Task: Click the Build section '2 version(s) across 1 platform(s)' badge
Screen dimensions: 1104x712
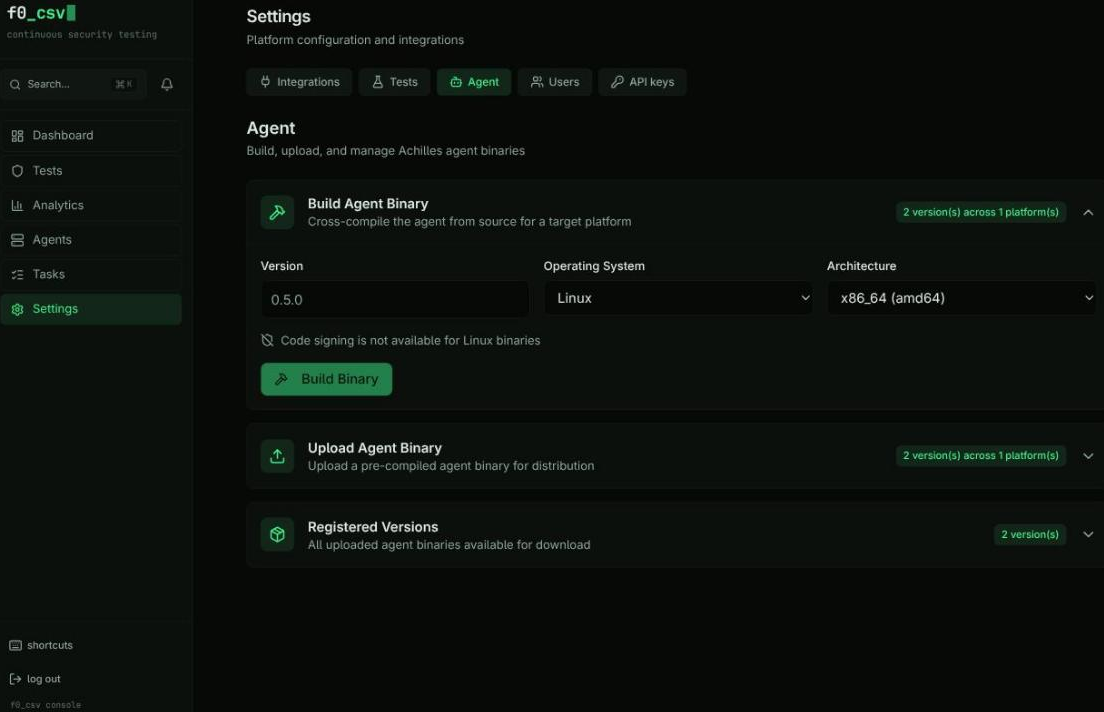Action: click(981, 212)
